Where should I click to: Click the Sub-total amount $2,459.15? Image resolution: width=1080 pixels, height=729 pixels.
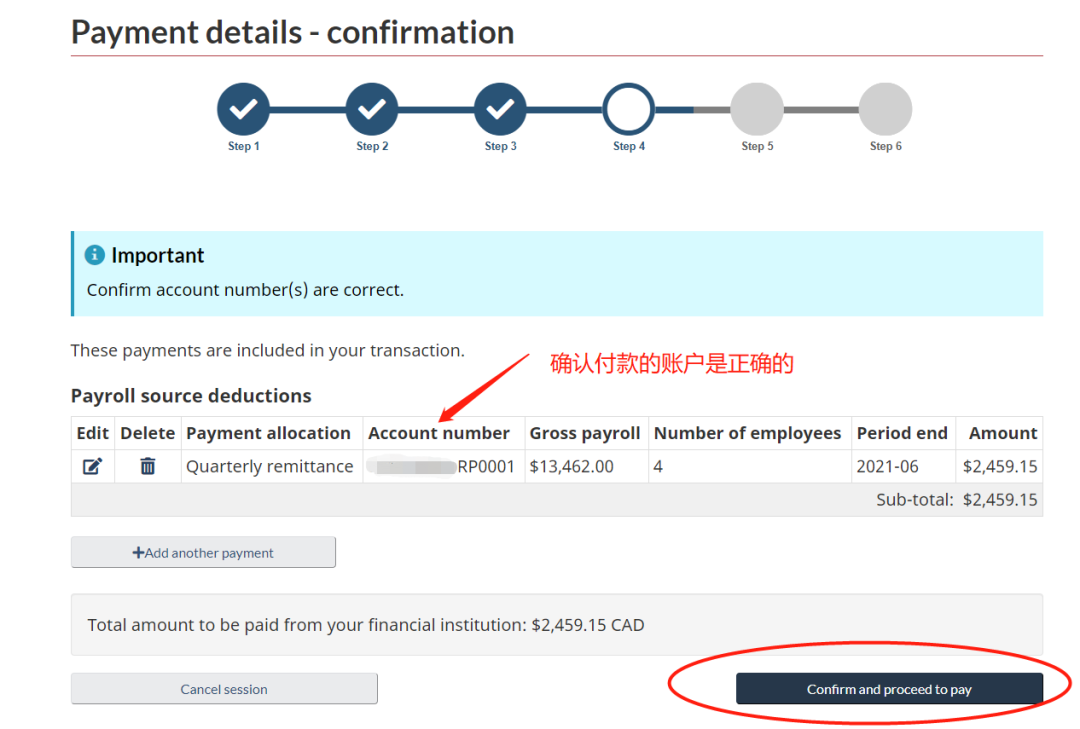pyautogui.click(x=1000, y=499)
